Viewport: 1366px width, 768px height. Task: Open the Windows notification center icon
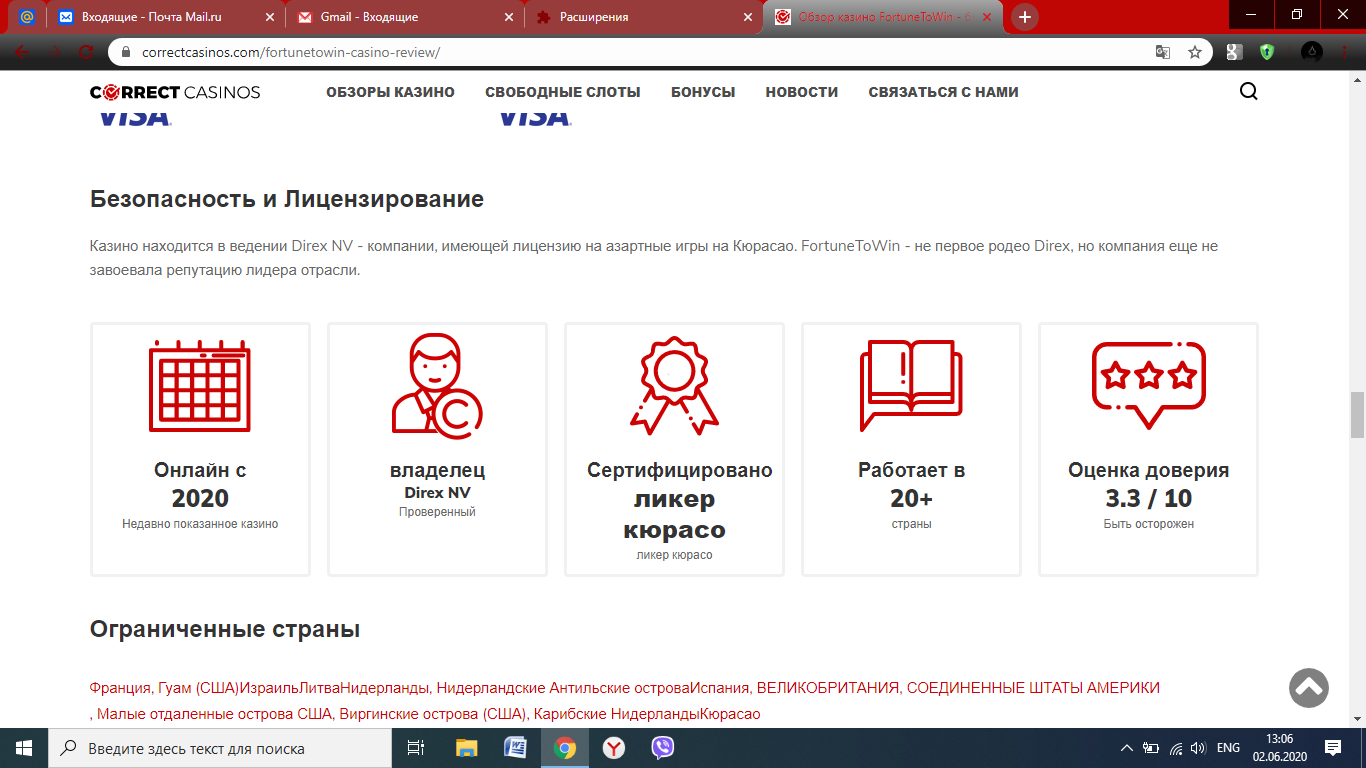point(1332,748)
